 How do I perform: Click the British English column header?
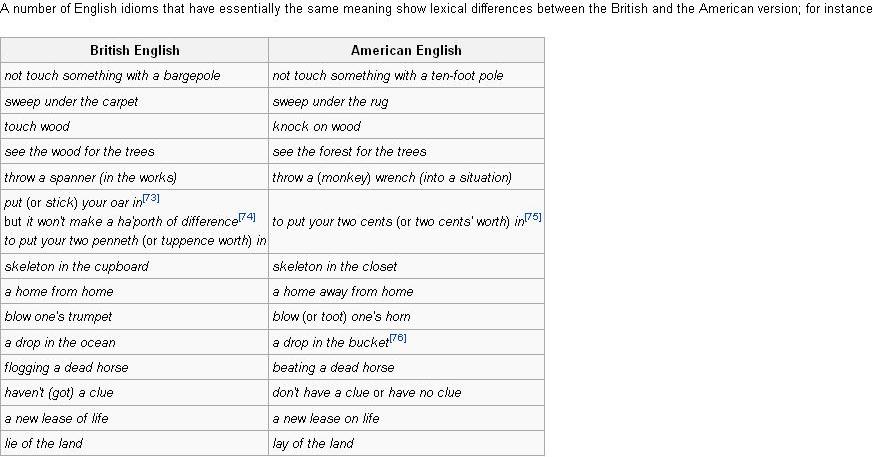tap(135, 50)
